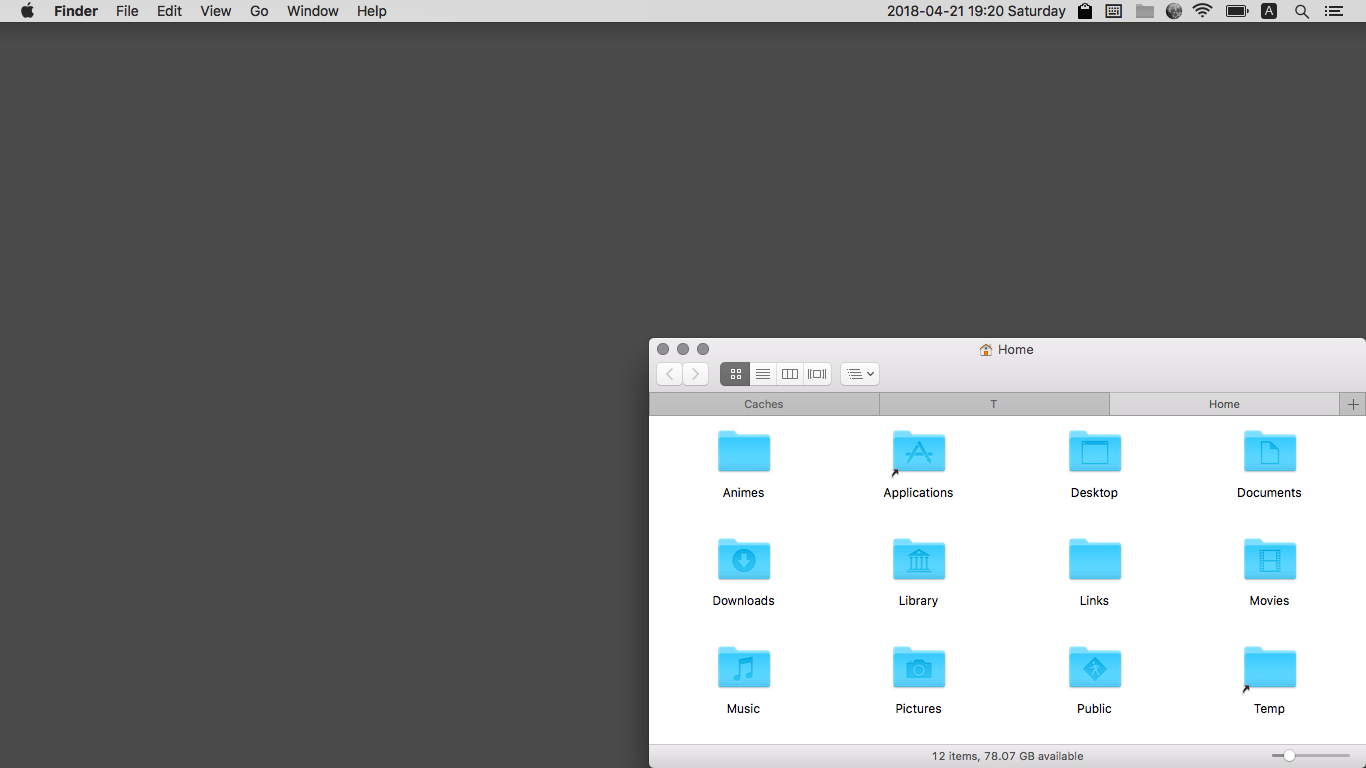Enable Cover Flow view mode
Viewport: 1366px width, 768px height.
tap(817, 374)
